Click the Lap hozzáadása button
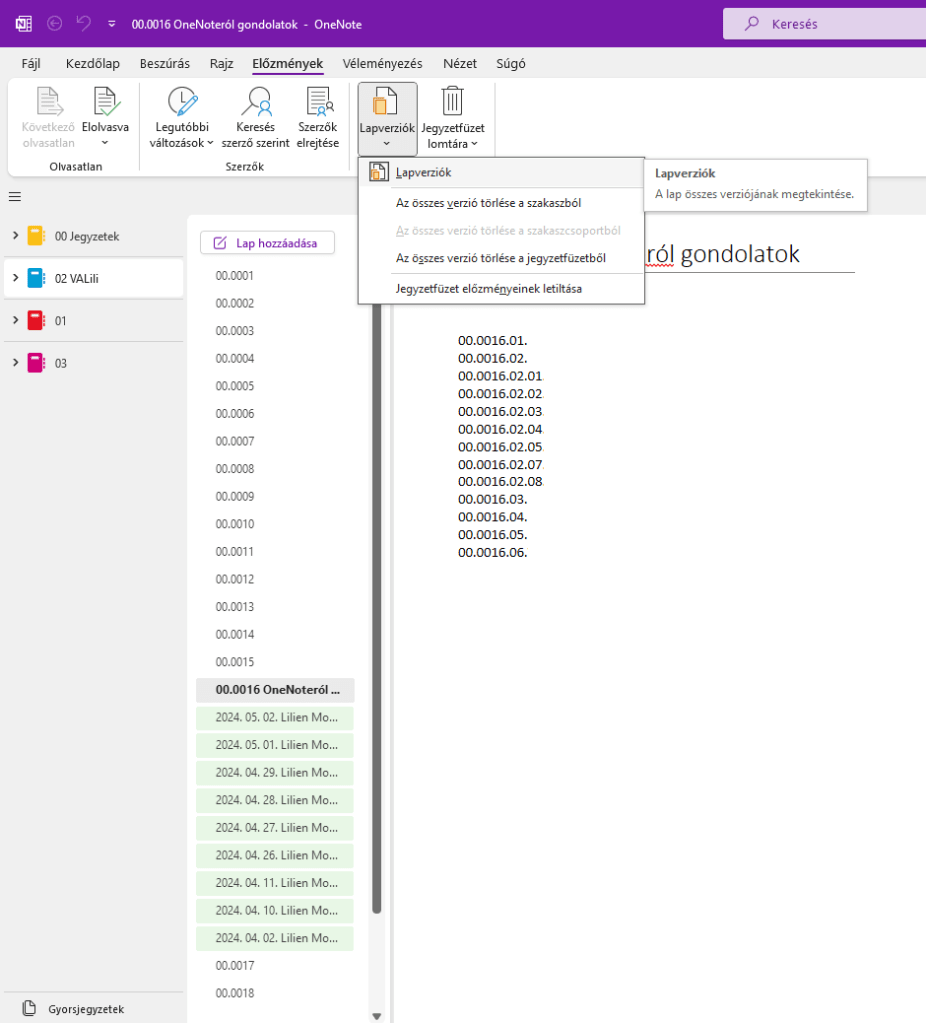This screenshot has height=1023, width=926. click(267, 243)
